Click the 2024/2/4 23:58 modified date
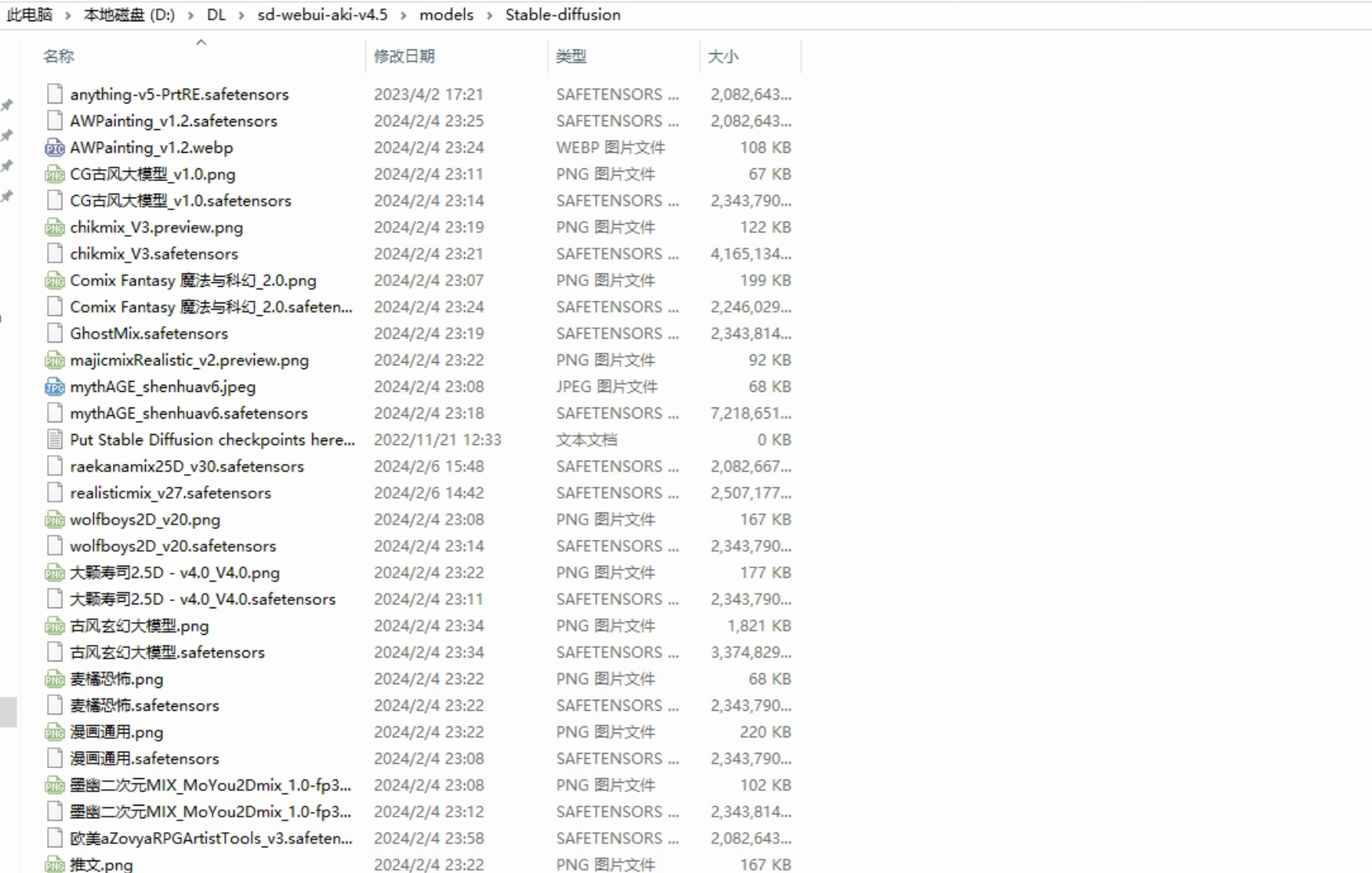1372x873 pixels. tap(428, 838)
